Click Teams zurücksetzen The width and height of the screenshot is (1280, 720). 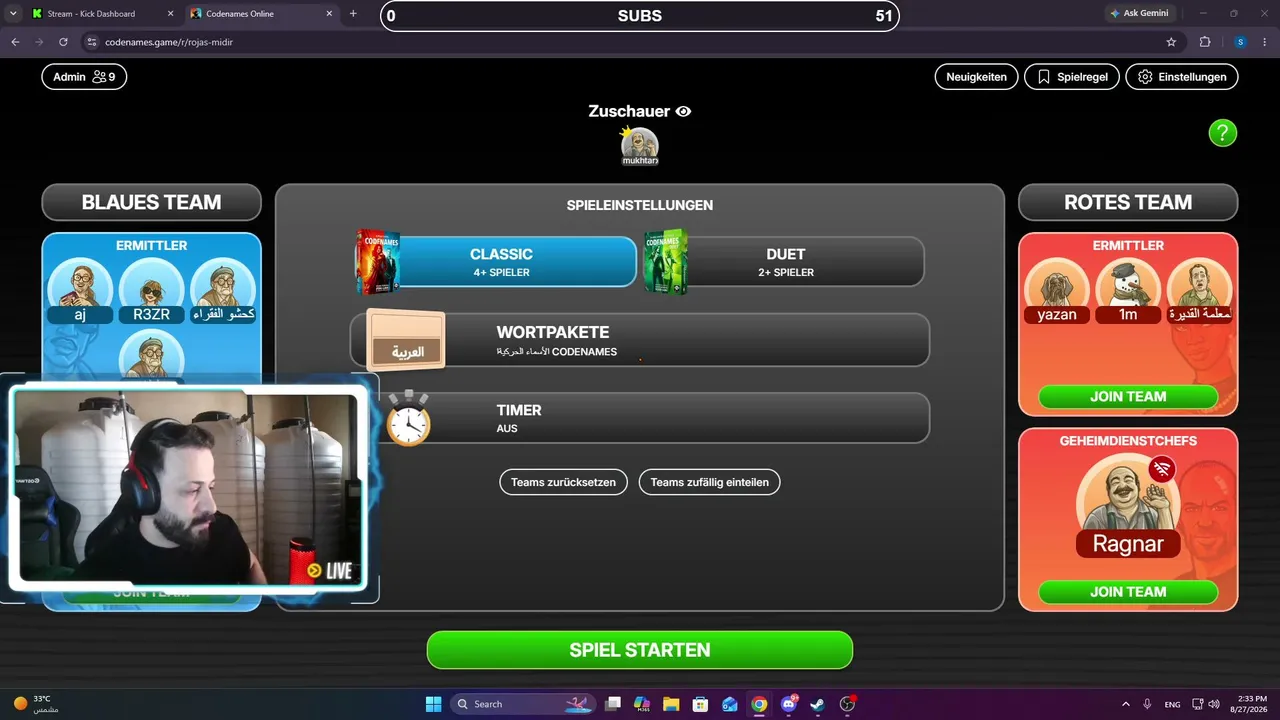coord(564,482)
